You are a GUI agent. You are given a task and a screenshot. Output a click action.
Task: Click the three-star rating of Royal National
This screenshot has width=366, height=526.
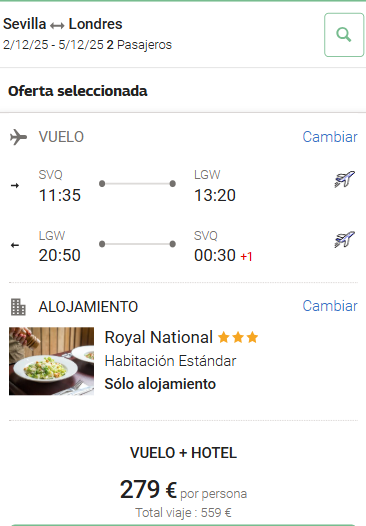238,337
